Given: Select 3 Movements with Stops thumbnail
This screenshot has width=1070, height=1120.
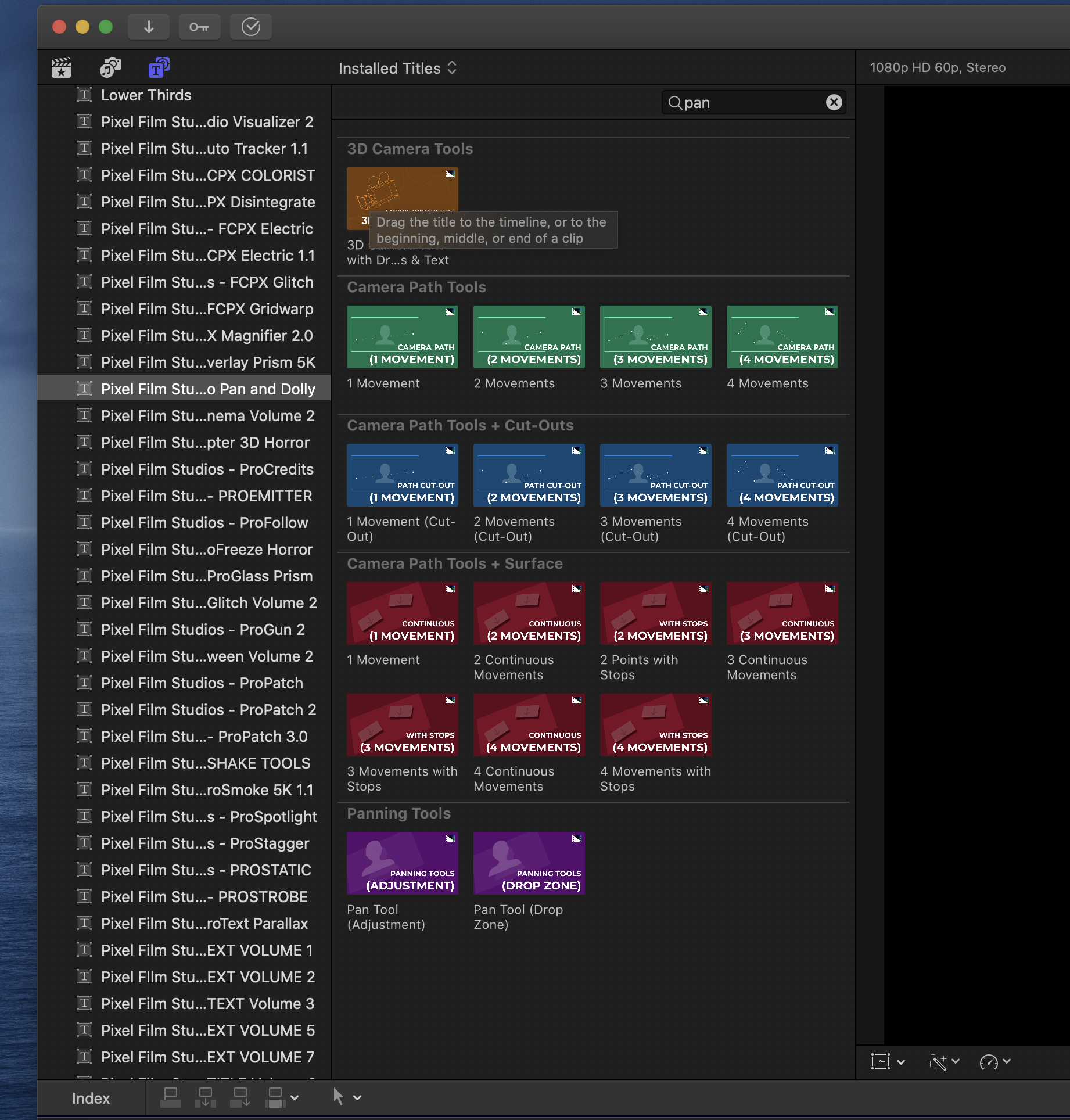Looking at the screenshot, I should tap(403, 725).
